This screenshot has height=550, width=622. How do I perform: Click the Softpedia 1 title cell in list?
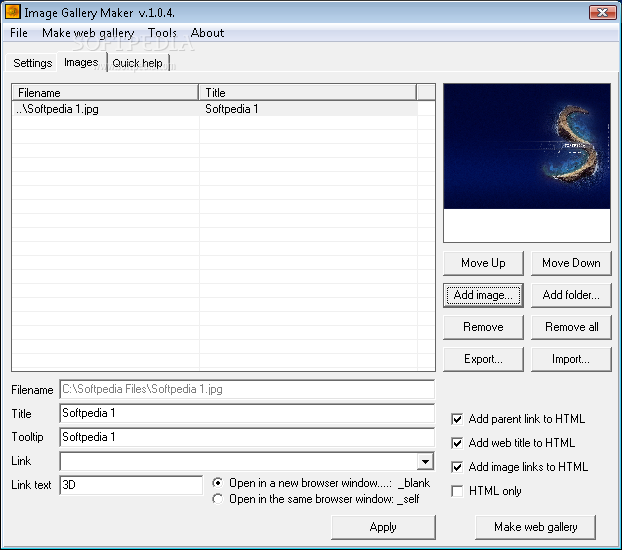pos(232,109)
